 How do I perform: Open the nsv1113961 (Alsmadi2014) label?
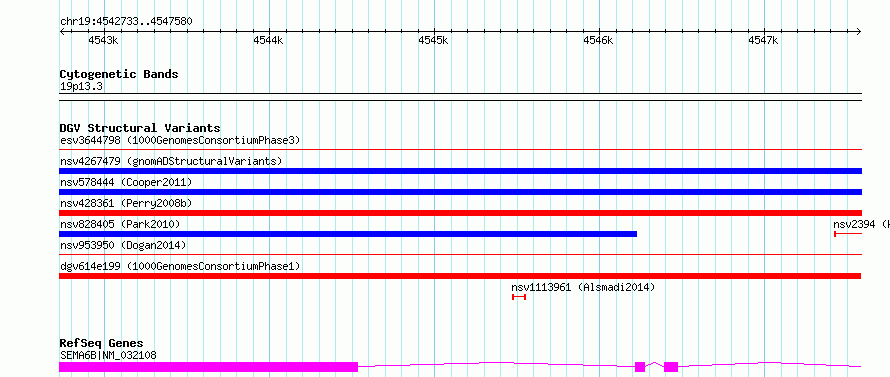coord(583,287)
